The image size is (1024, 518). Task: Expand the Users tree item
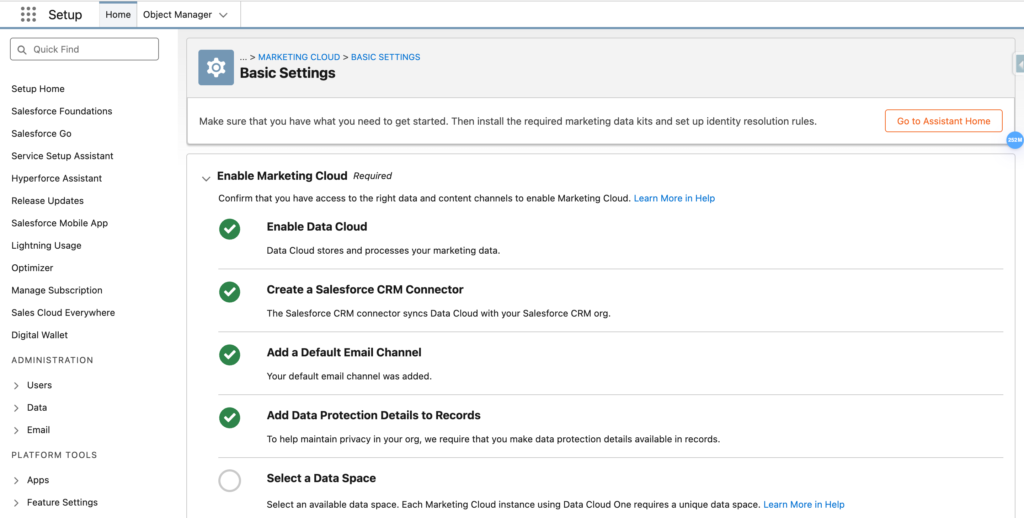pyautogui.click(x=16, y=385)
